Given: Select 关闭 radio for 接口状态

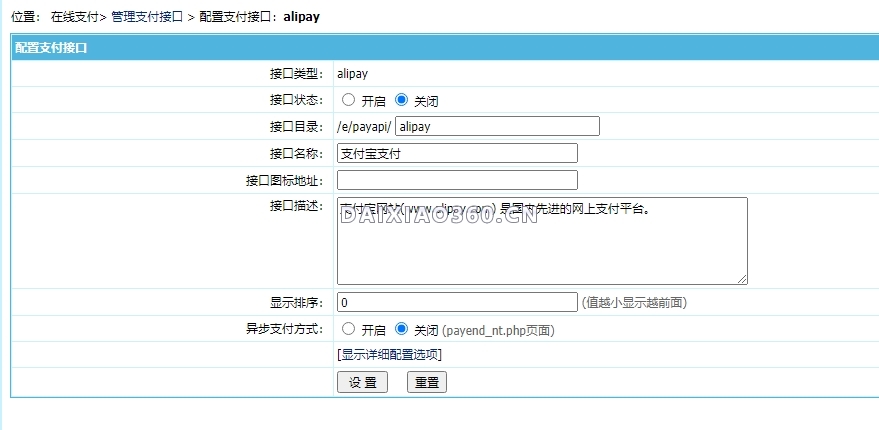Looking at the screenshot, I should (402, 100).
